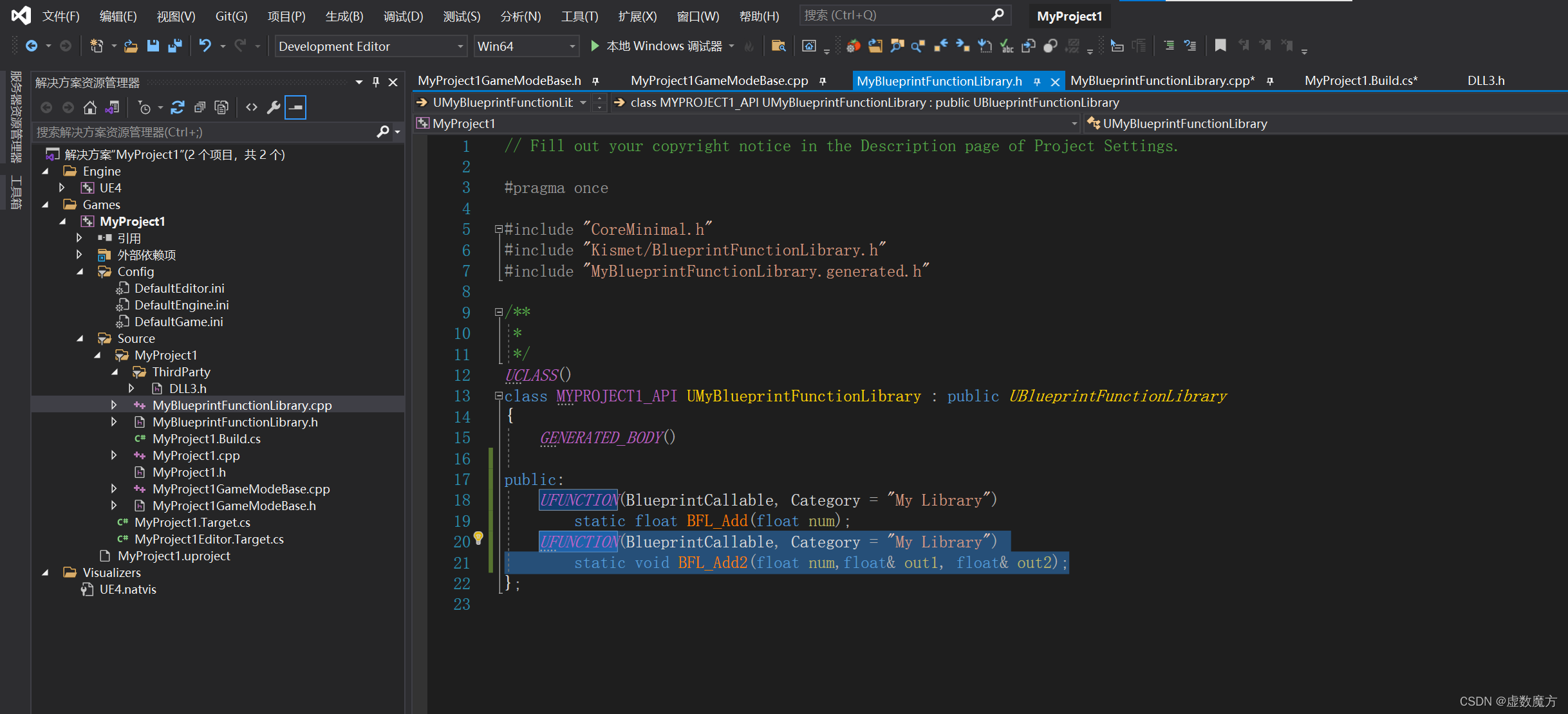The image size is (1568, 714).
Task: Open the 文件(F) menu
Action: [x=61, y=16]
